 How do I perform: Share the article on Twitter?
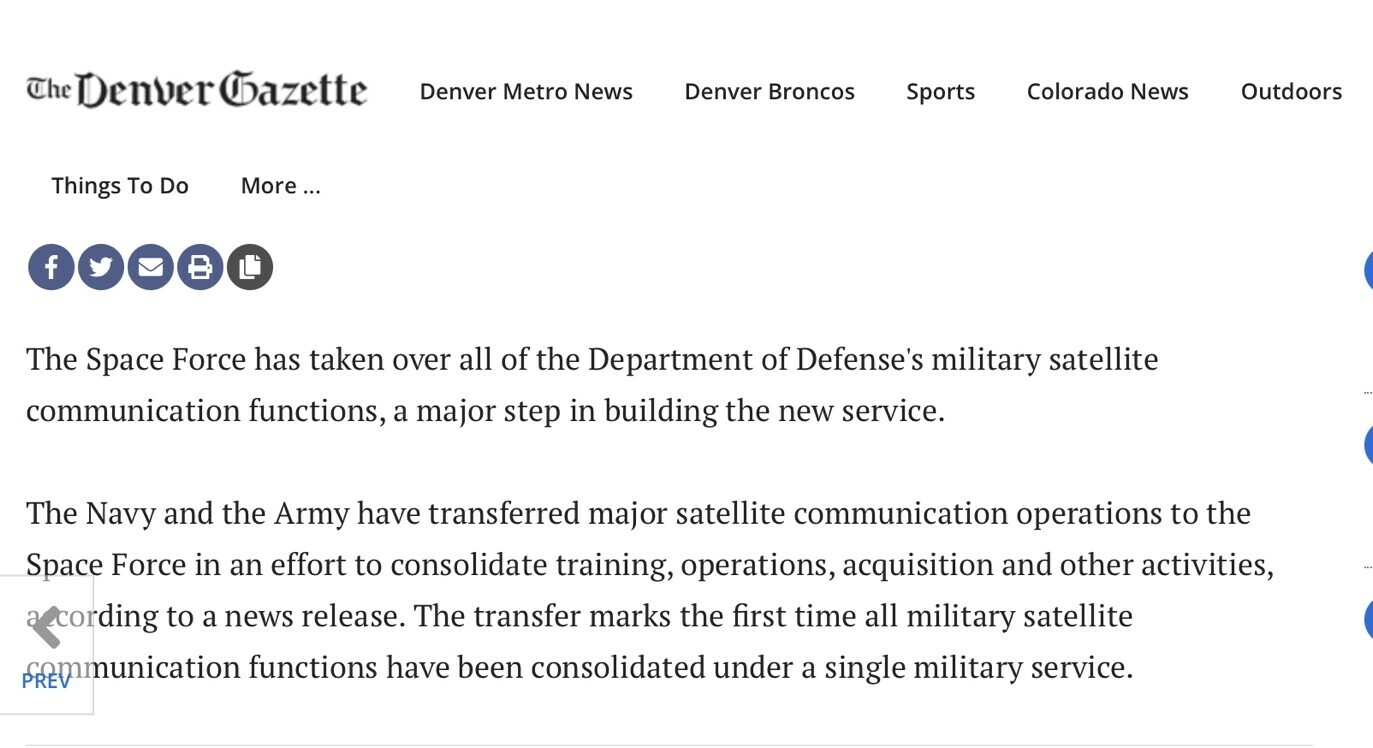(x=101, y=267)
